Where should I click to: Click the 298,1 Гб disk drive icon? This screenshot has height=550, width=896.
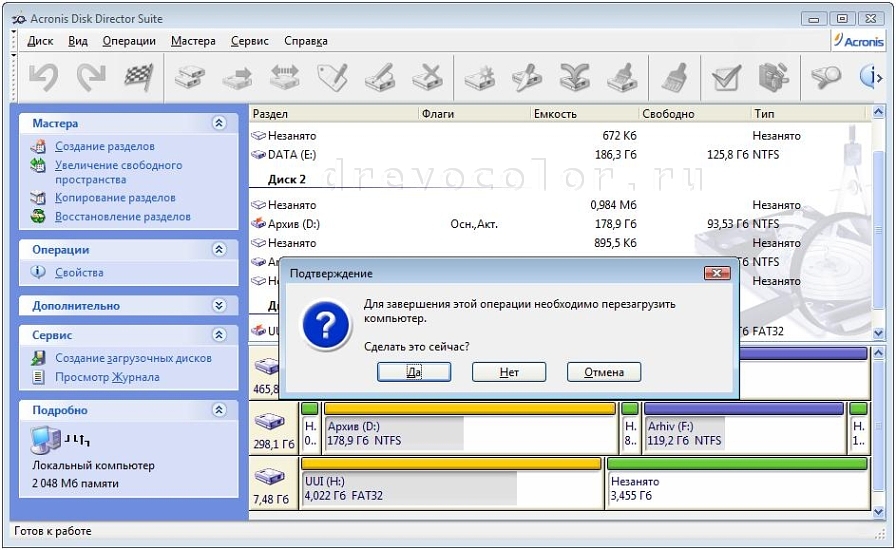point(269,422)
